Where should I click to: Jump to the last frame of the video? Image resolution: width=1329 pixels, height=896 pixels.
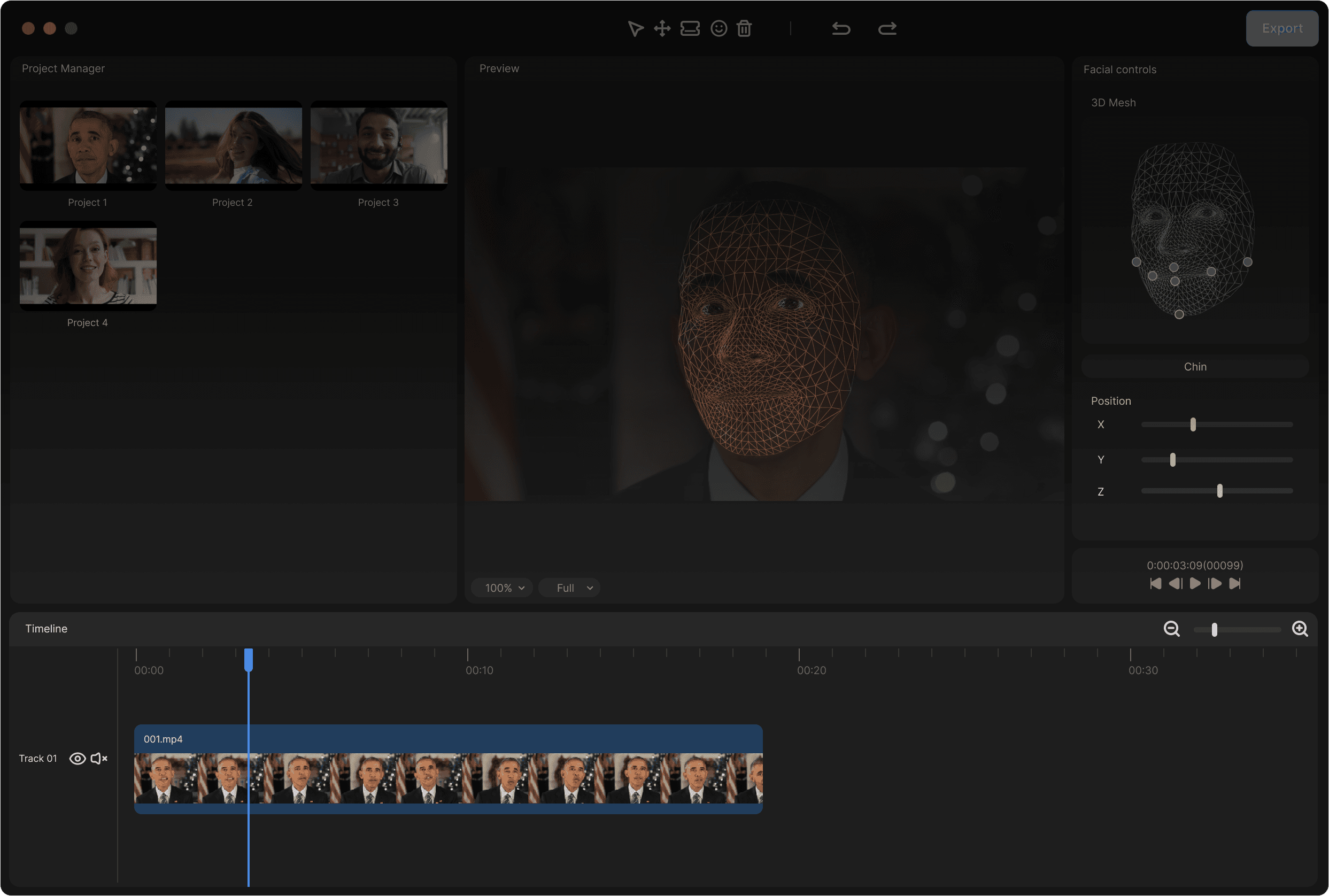coord(1235,583)
